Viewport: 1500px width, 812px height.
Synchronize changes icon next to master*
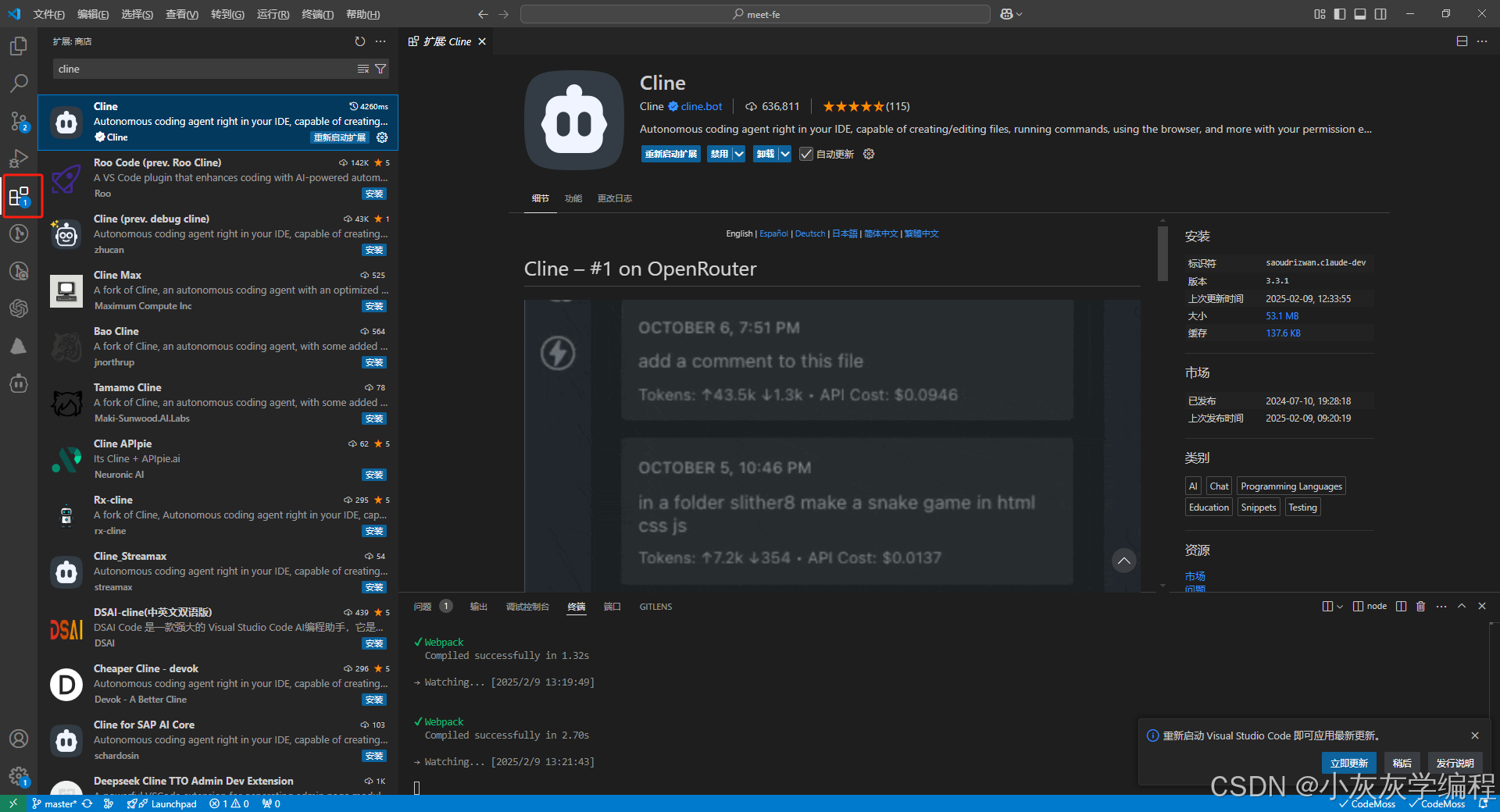point(87,803)
